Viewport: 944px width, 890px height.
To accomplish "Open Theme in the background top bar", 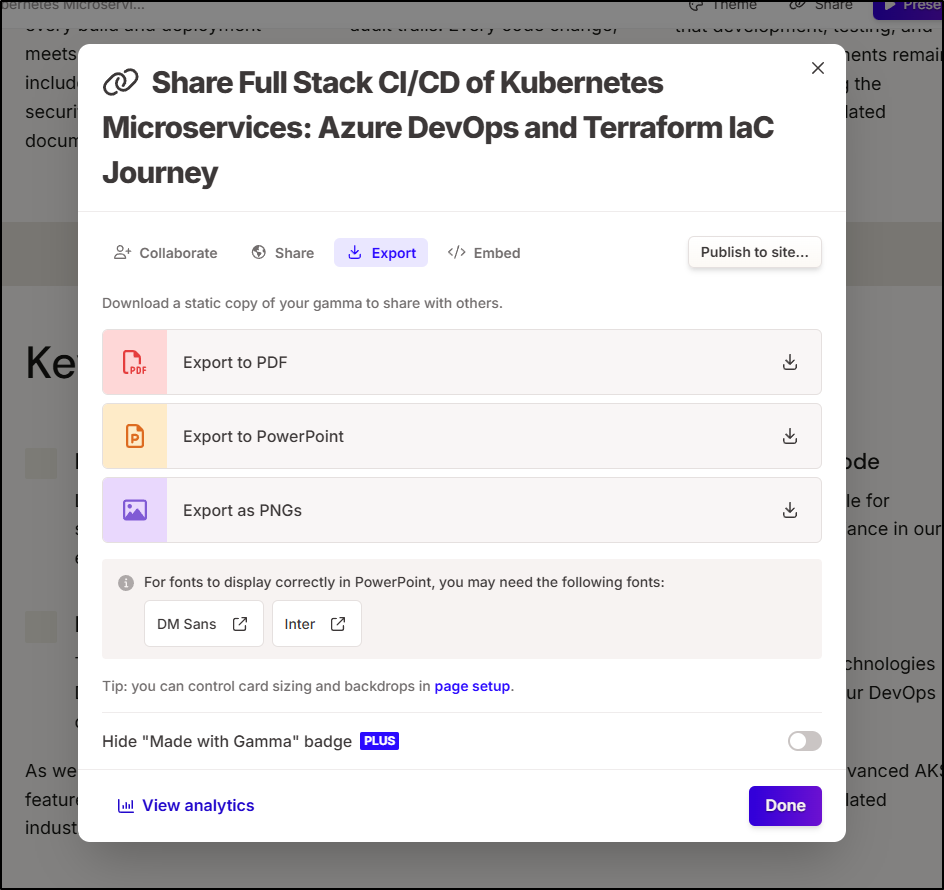I will (x=722, y=5).
